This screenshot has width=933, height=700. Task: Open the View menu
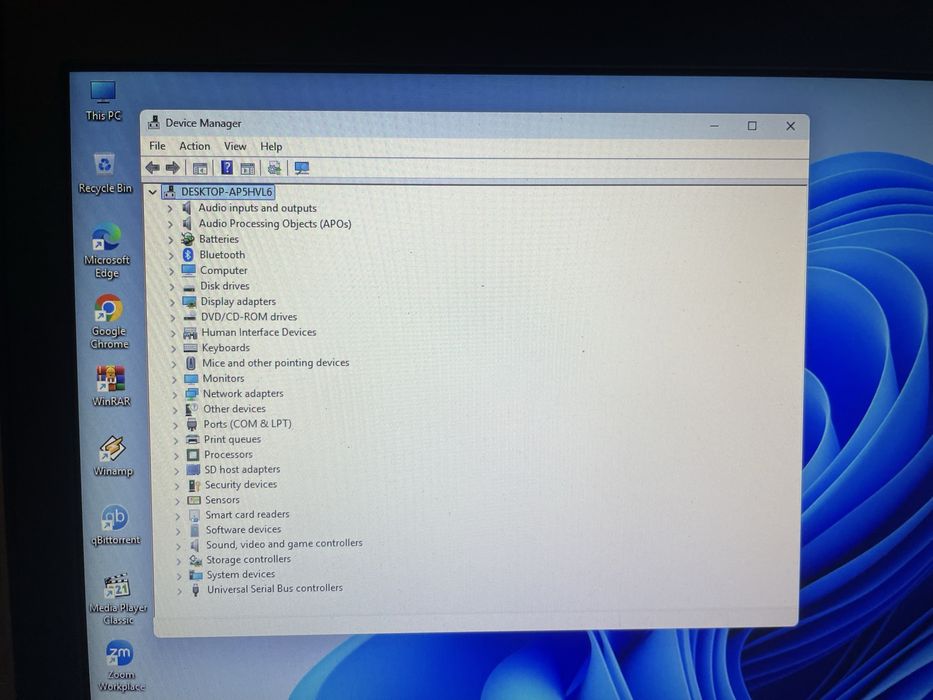pyautogui.click(x=235, y=146)
